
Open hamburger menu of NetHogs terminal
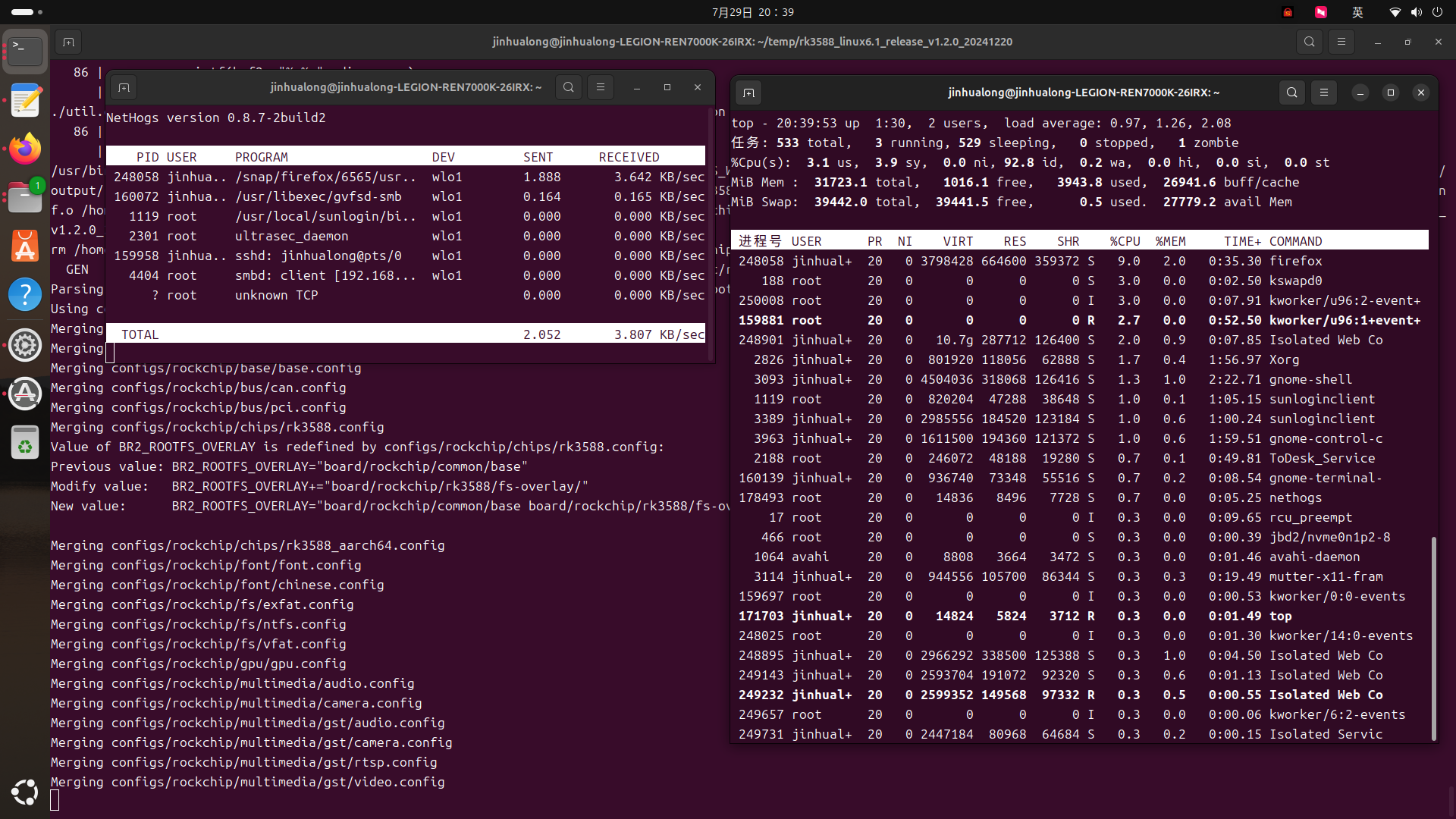tap(601, 88)
